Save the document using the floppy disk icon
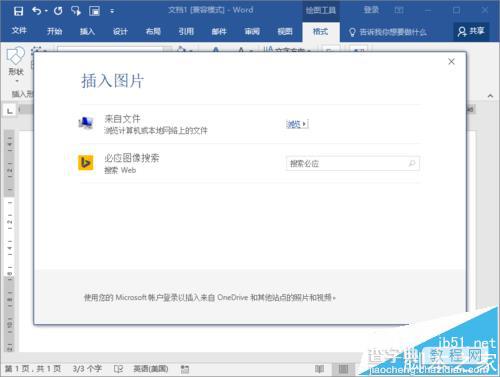 point(18,11)
